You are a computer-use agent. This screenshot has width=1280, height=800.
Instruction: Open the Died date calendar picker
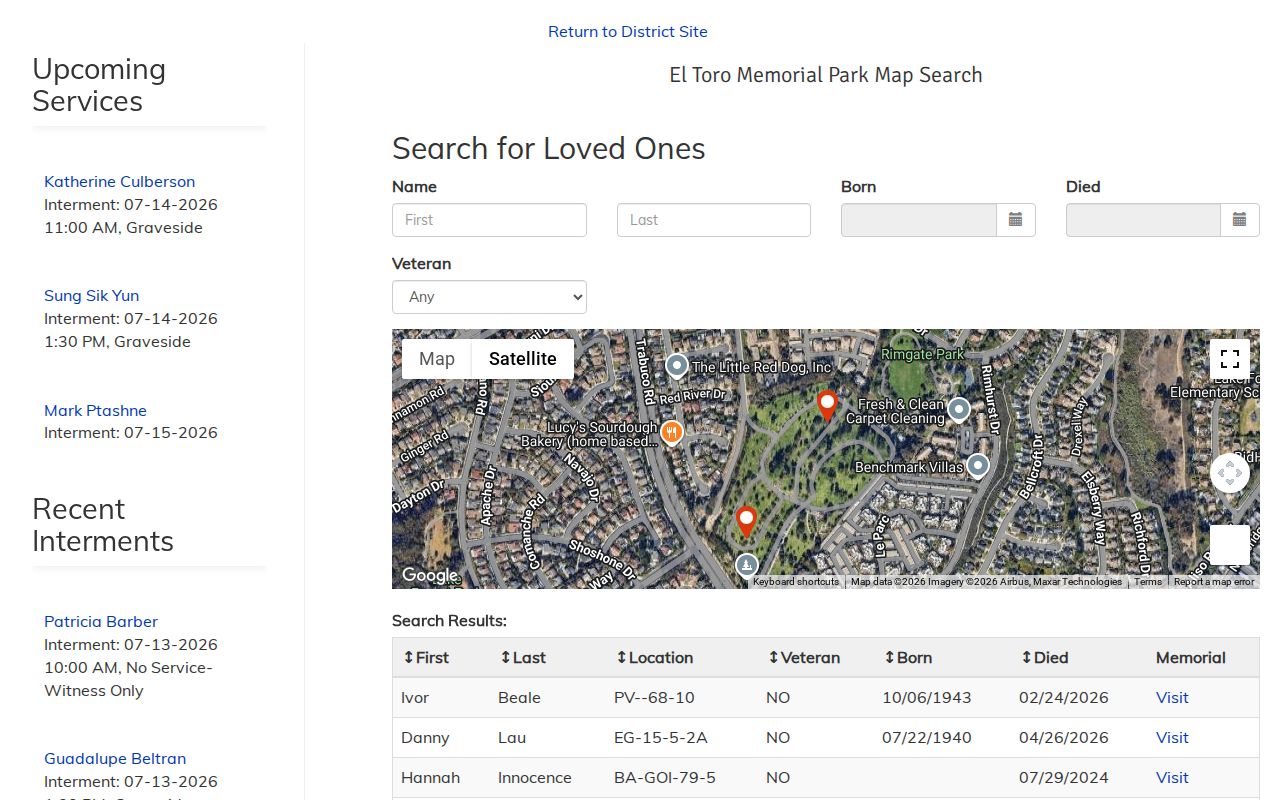tap(1239, 220)
